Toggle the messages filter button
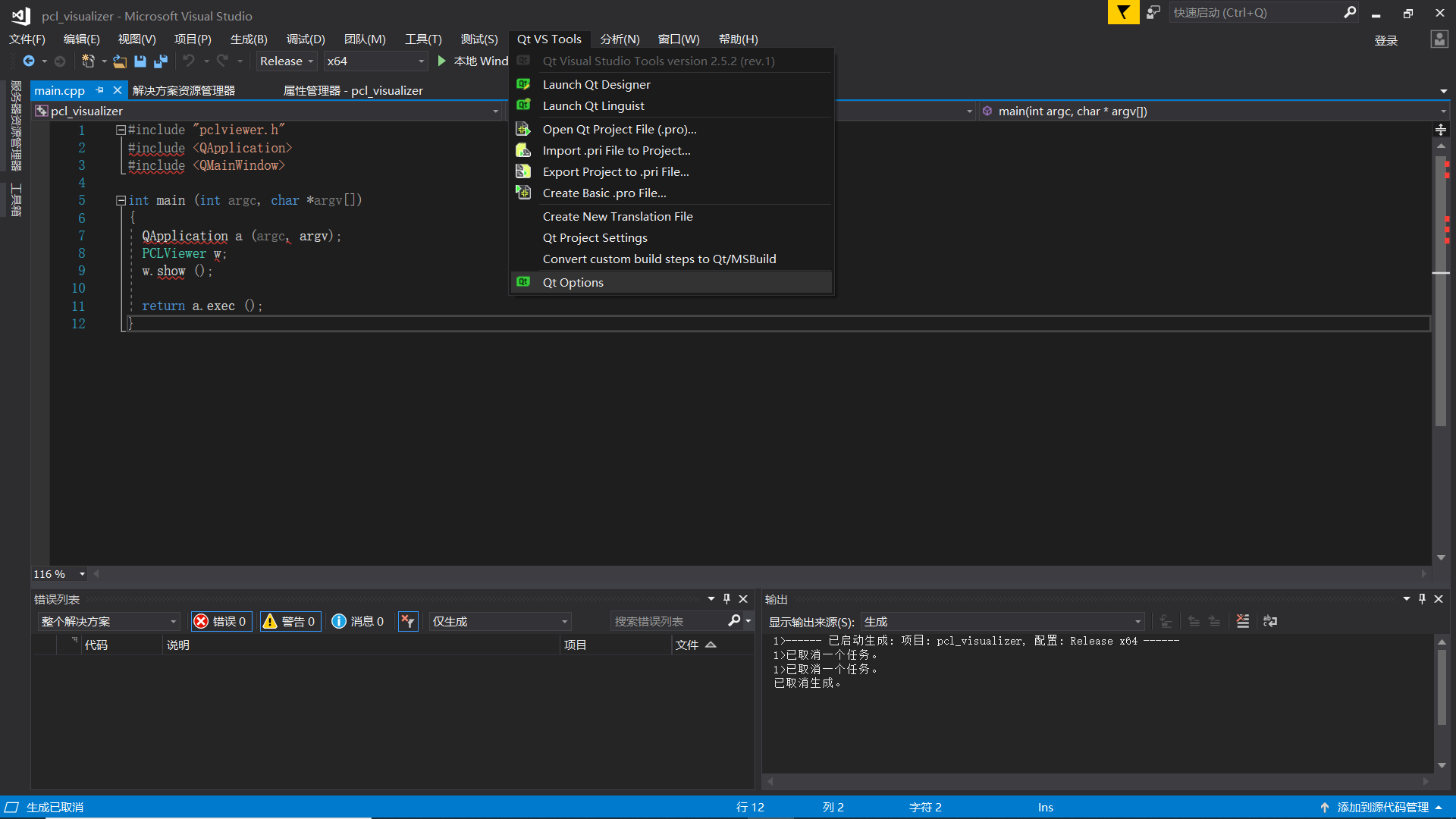 (358, 621)
